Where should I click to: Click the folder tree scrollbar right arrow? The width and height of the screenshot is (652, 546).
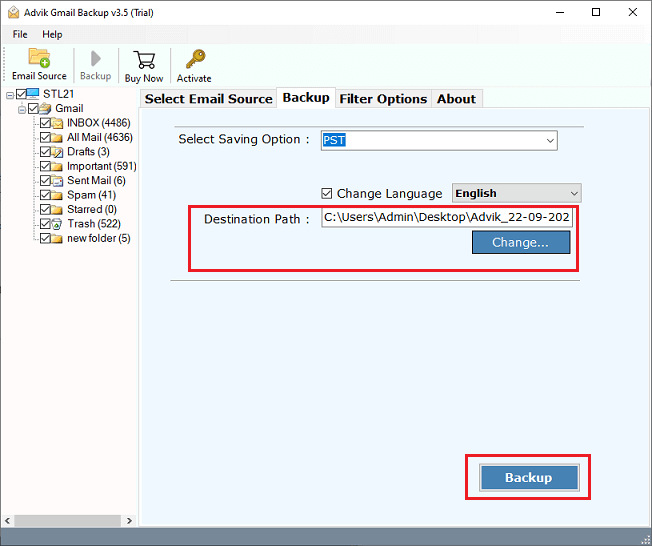[x=129, y=521]
